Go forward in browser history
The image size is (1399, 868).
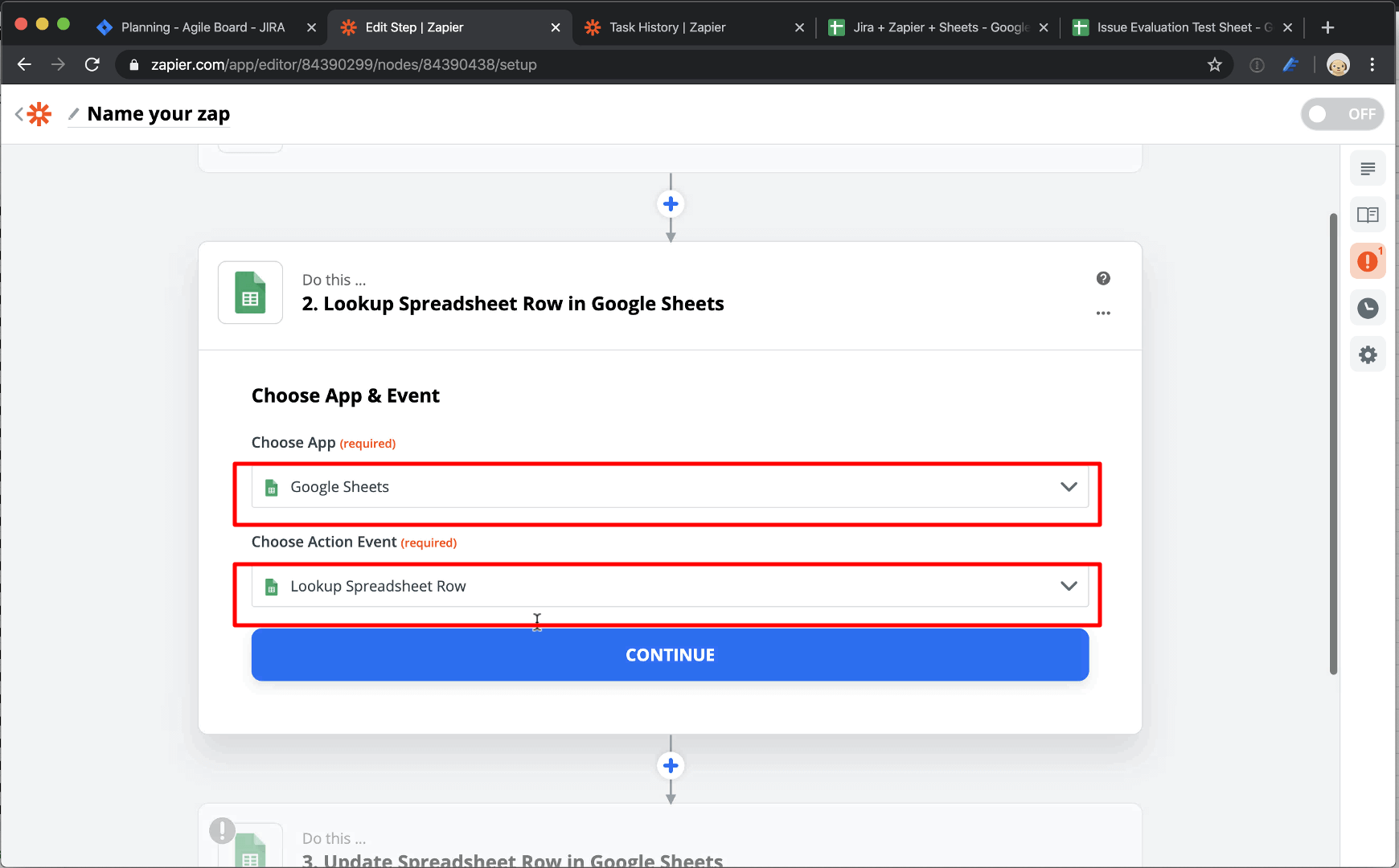[58, 64]
